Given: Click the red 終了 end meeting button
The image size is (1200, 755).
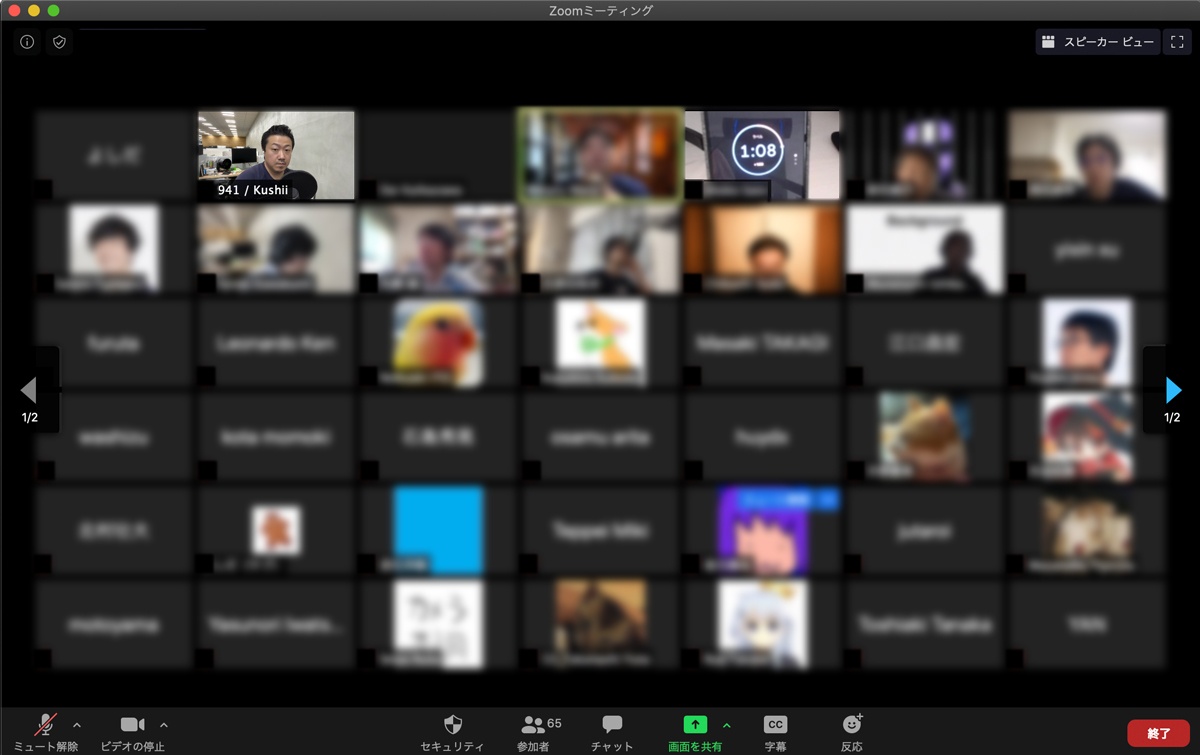Looking at the screenshot, I should [x=1158, y=733].
